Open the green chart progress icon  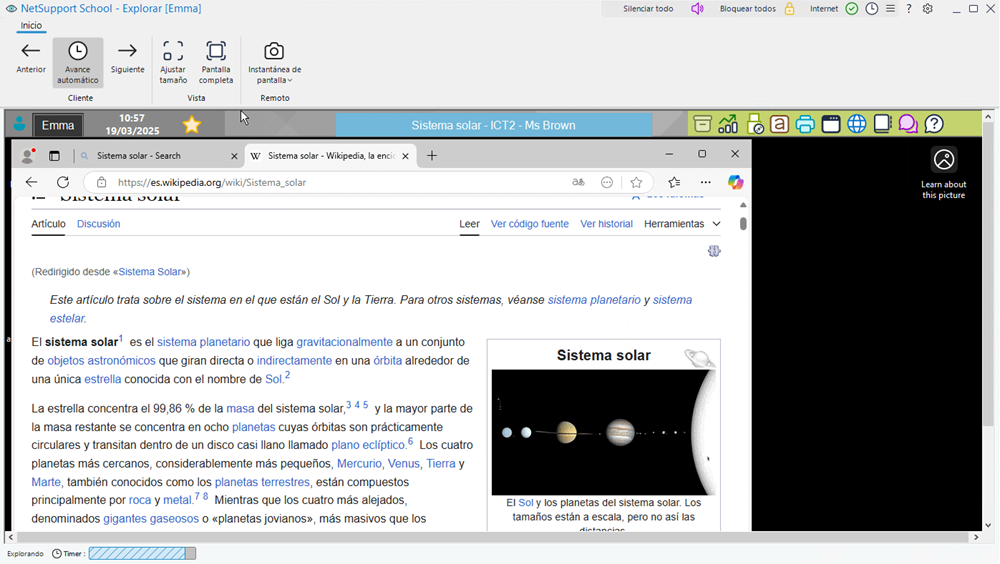(x=728, y=124)
